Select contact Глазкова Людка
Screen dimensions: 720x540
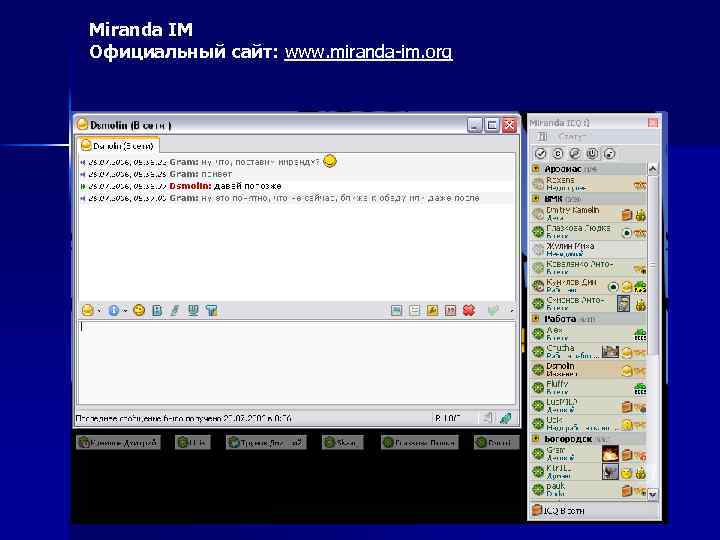[589, 232]
